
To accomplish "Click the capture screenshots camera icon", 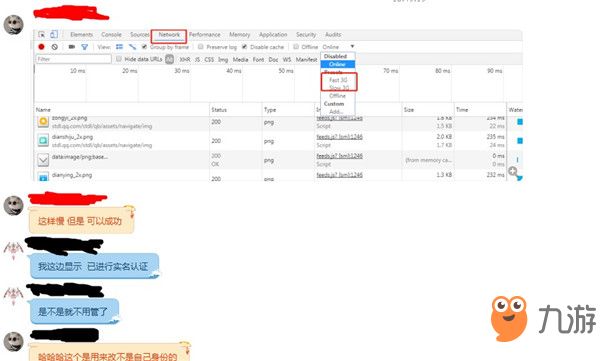I will (72, 47).
